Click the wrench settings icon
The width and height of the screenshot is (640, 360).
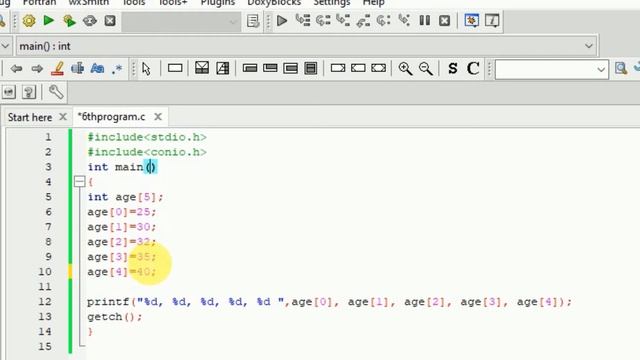56,92
